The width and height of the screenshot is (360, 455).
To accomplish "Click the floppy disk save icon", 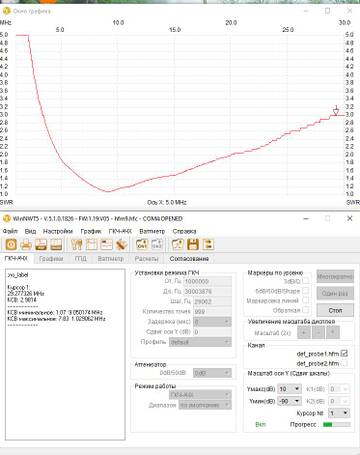I will (193, 245).
